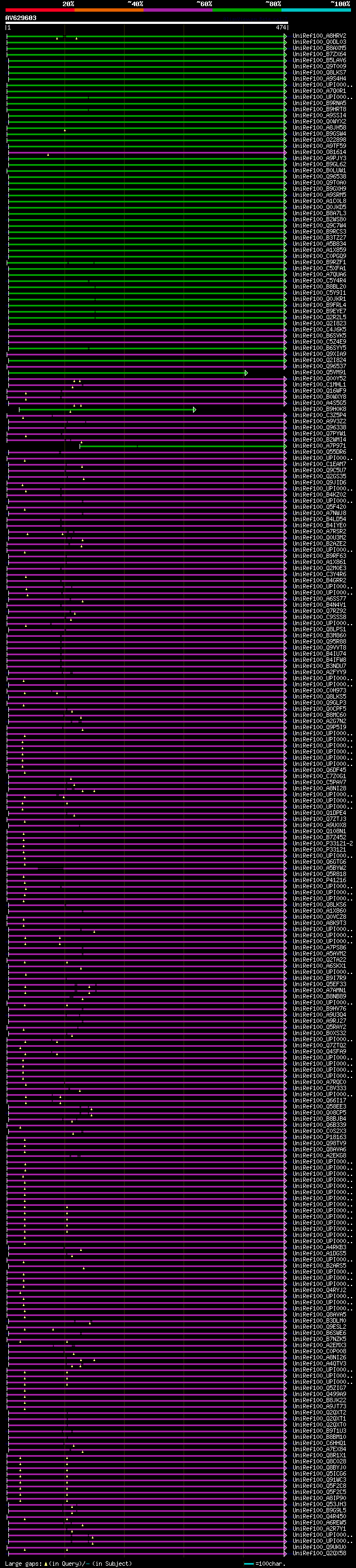Select the UniRef100_B9GSW4 label
The image size is (356, 1568).
coord(319,133)
